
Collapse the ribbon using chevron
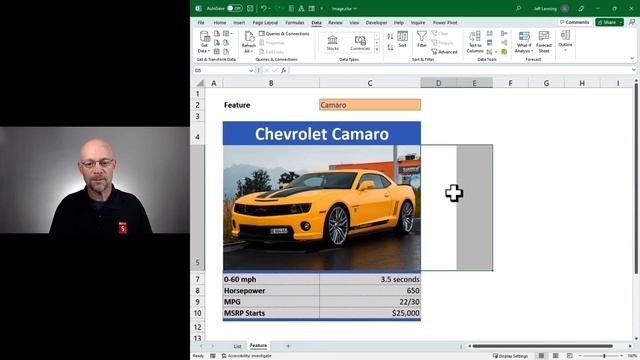(x=632, y=58)
